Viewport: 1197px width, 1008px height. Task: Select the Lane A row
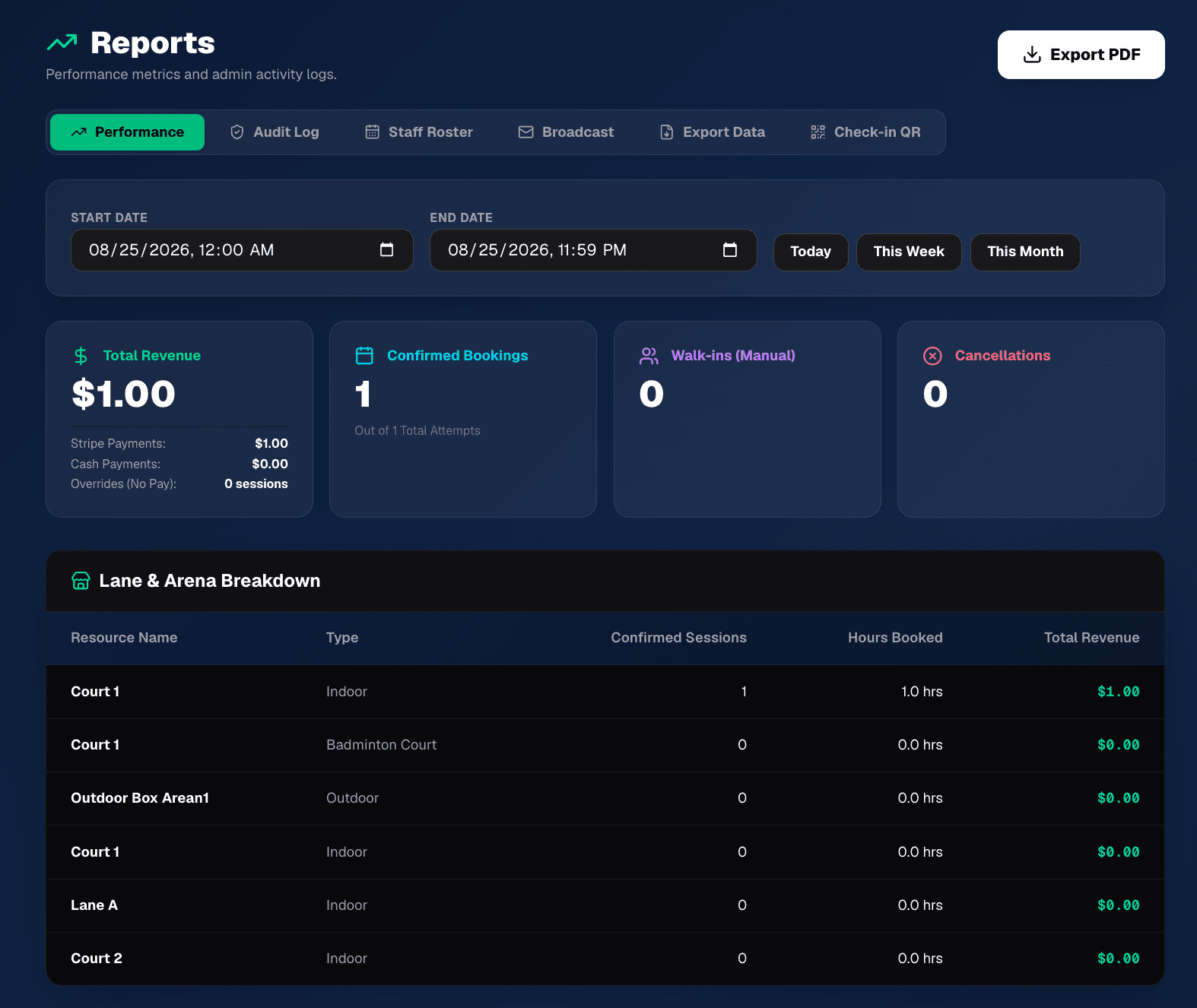(605, 905)
